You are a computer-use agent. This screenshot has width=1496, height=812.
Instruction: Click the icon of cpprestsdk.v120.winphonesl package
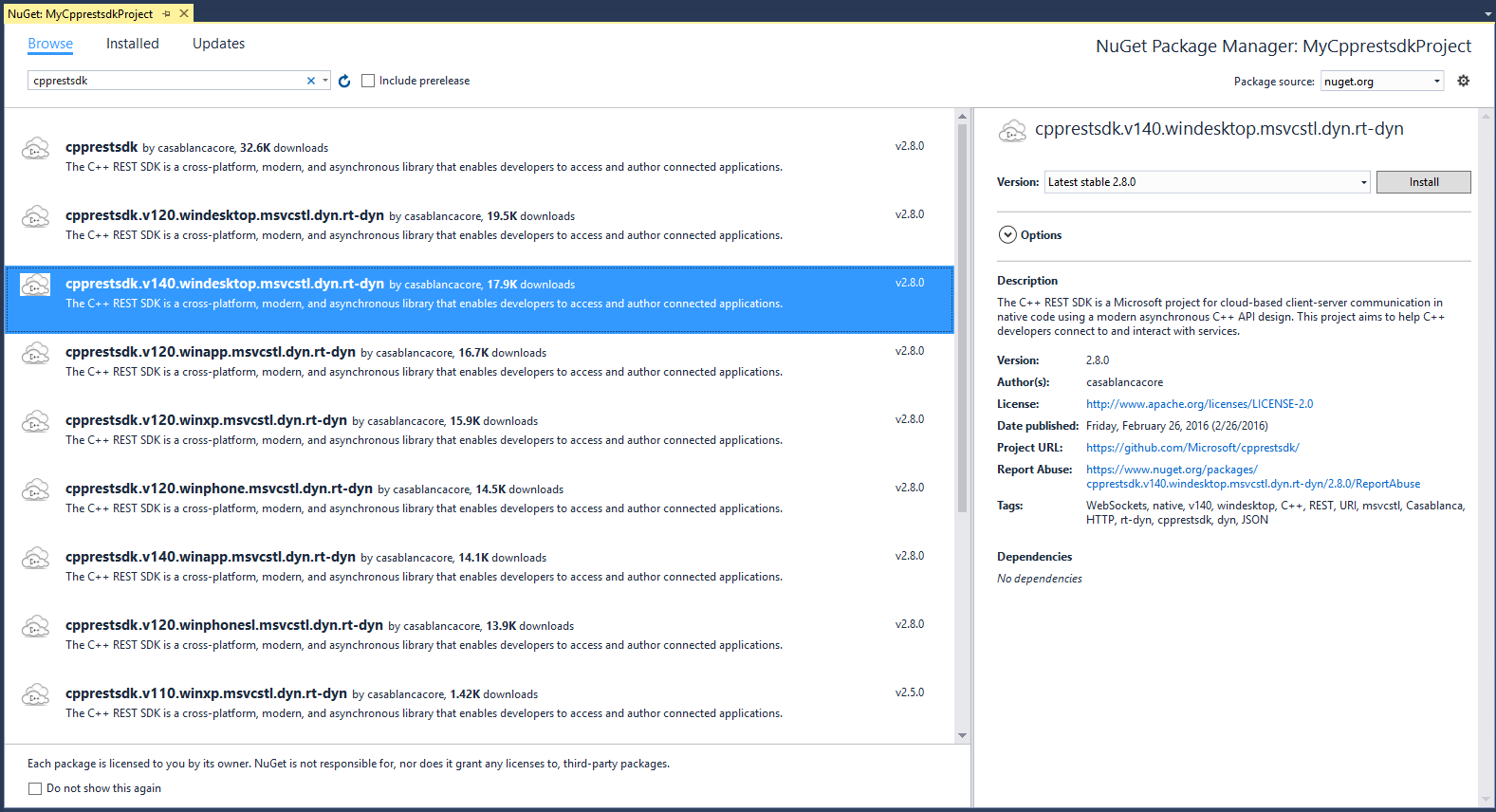coord(36,626)
